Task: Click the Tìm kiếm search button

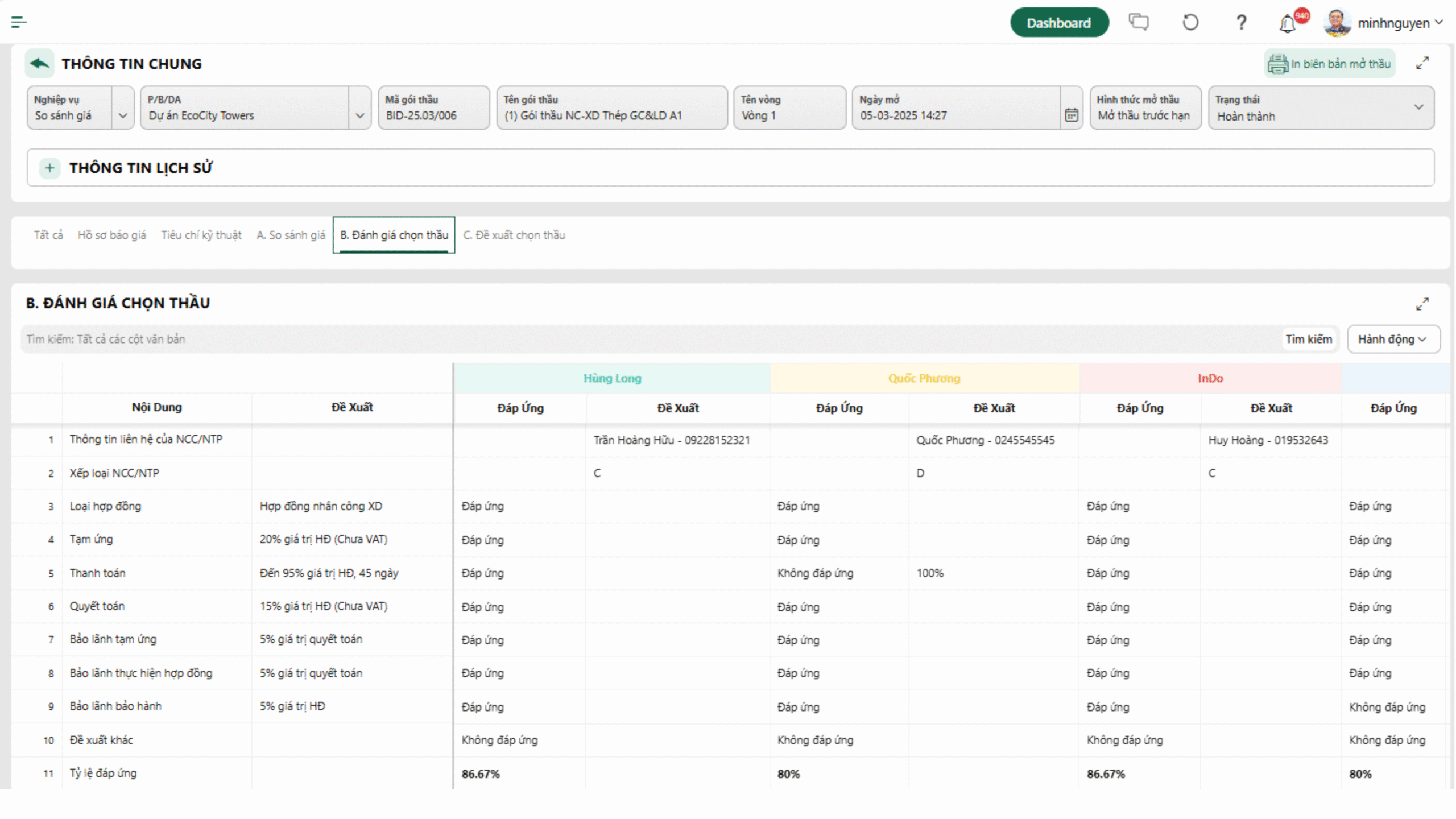Action: [1309, 340]
